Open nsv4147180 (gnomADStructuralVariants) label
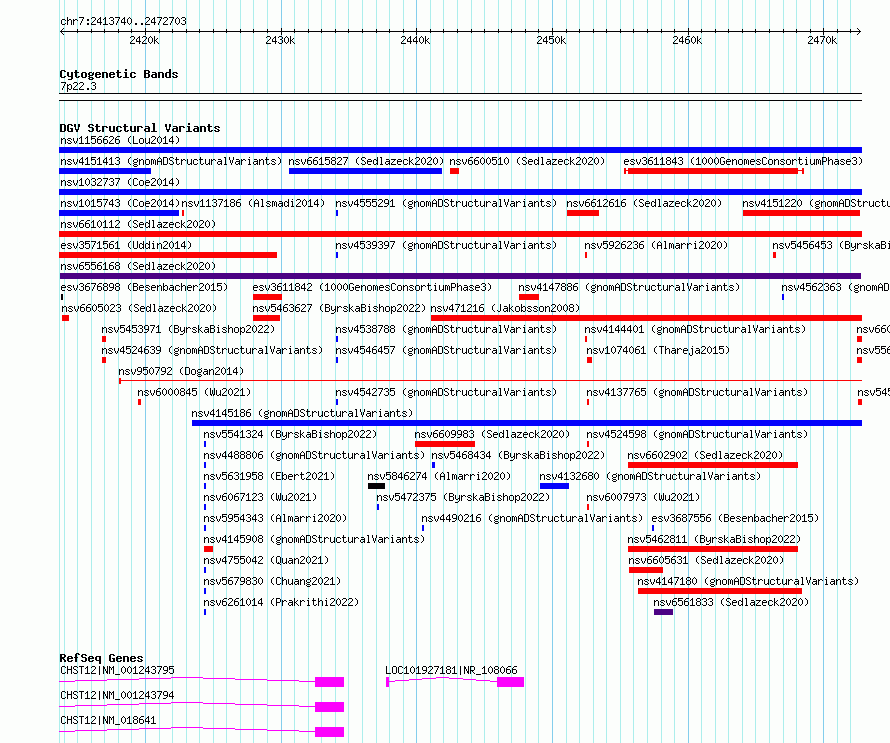Viewport: 890px width, 743px height. [748, 581]
